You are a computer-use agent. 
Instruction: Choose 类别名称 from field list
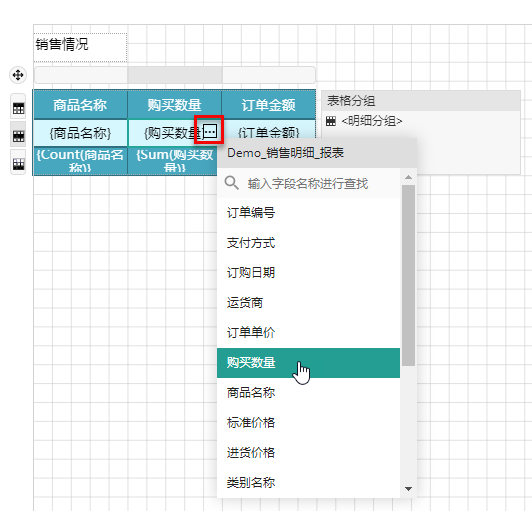(x=308, y=482)
